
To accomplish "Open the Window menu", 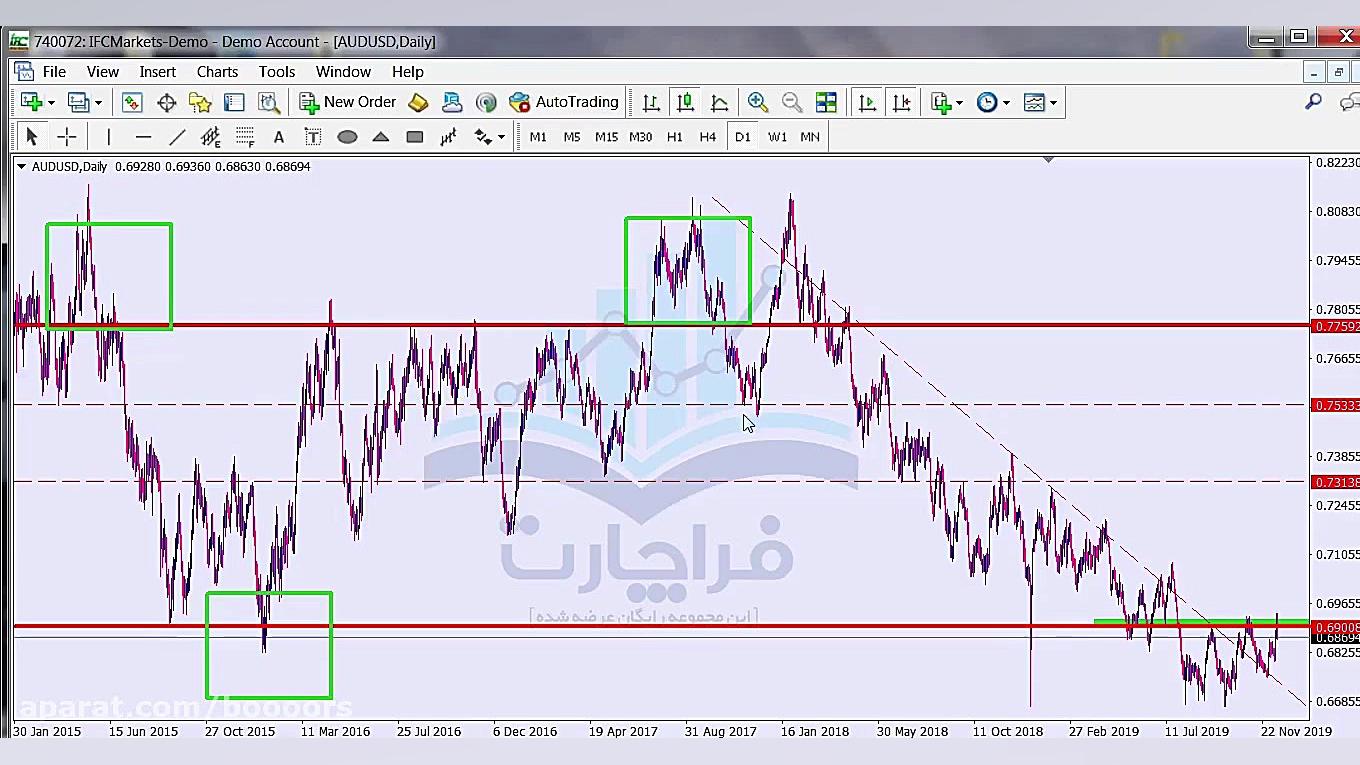I will (343, 72).
